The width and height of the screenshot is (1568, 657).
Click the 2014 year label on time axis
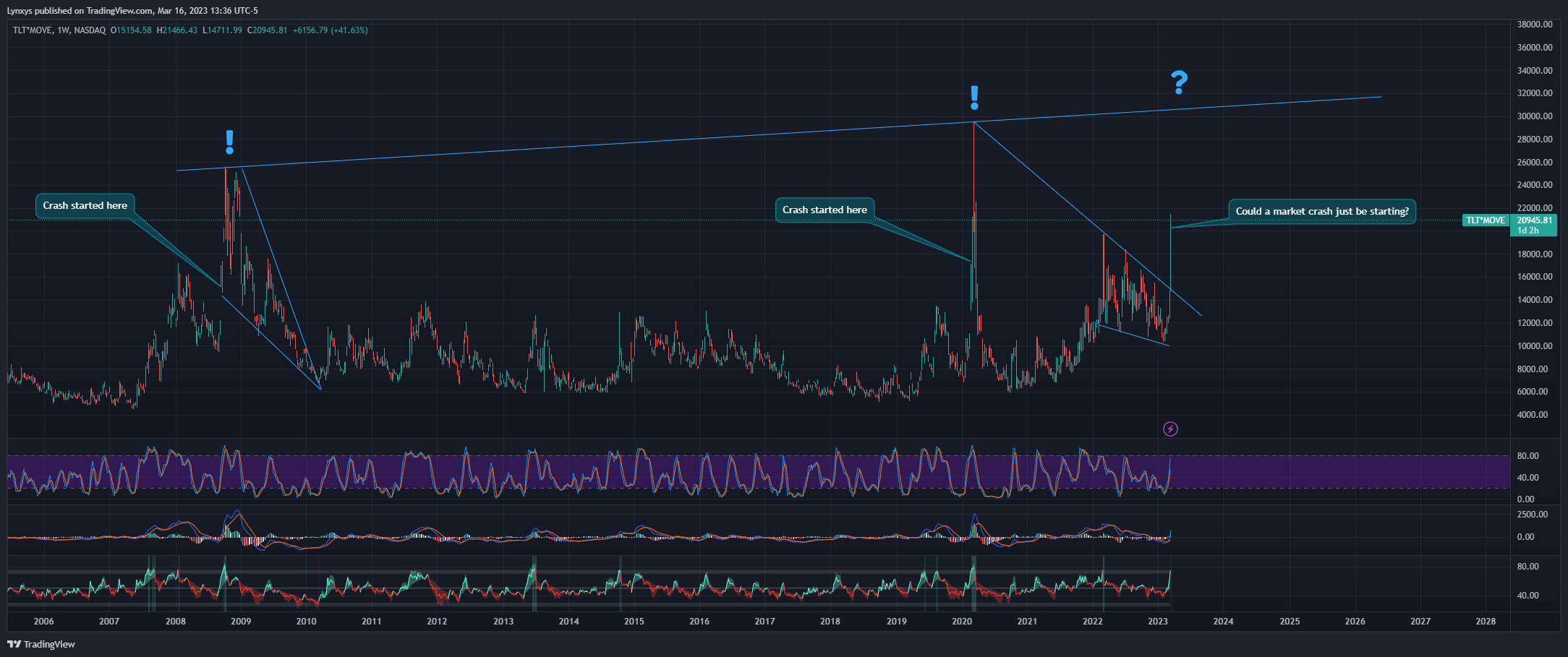click(x=568, y=622)
